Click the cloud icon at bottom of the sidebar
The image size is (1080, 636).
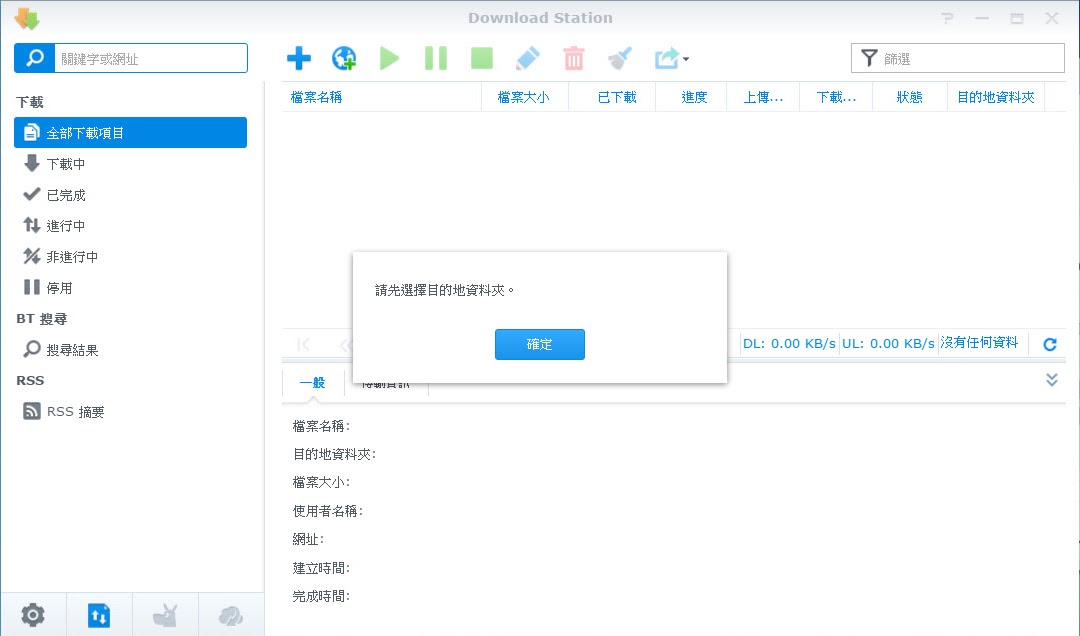click(231, 615)
